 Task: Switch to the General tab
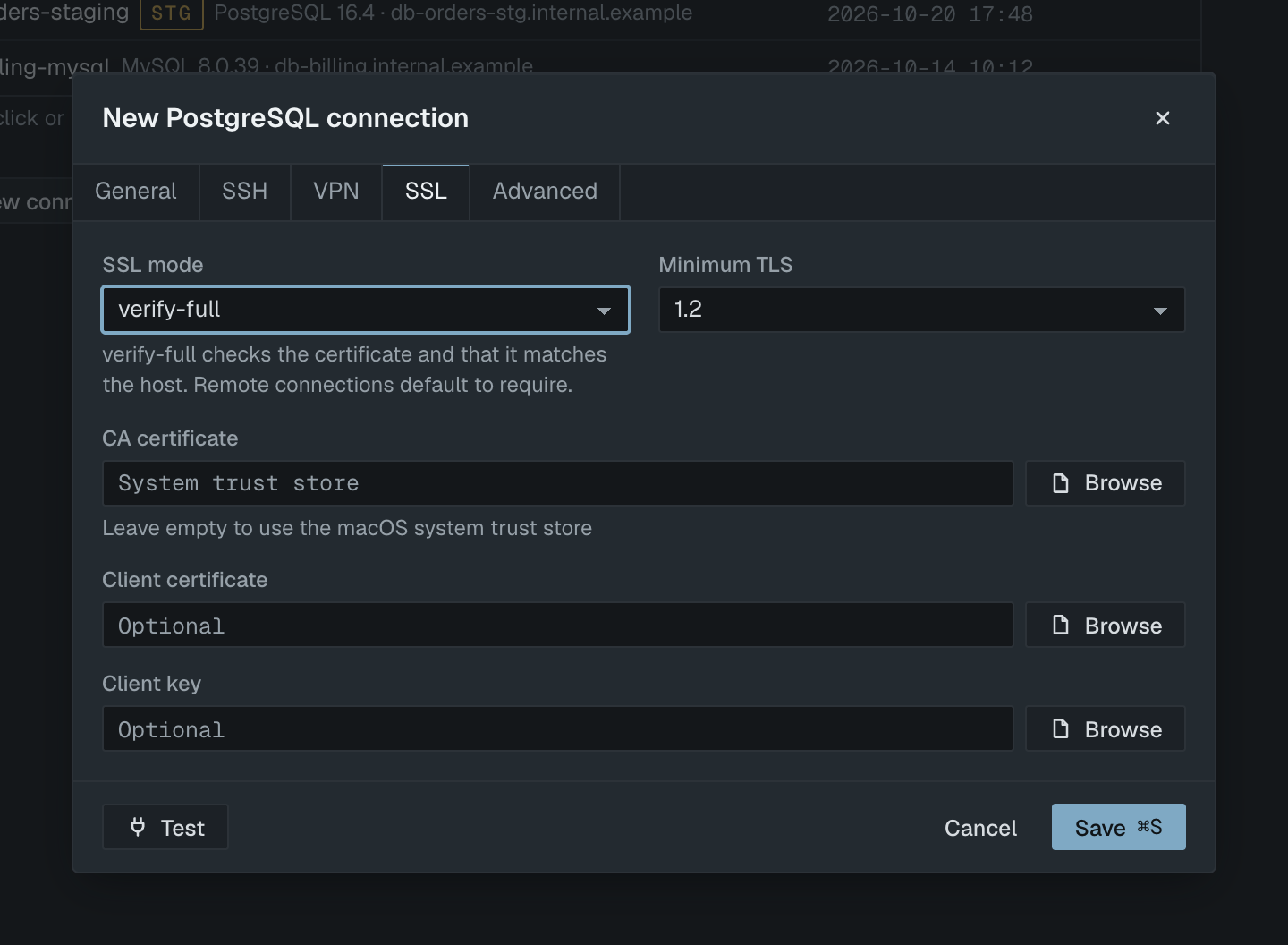tap(136, 192)
